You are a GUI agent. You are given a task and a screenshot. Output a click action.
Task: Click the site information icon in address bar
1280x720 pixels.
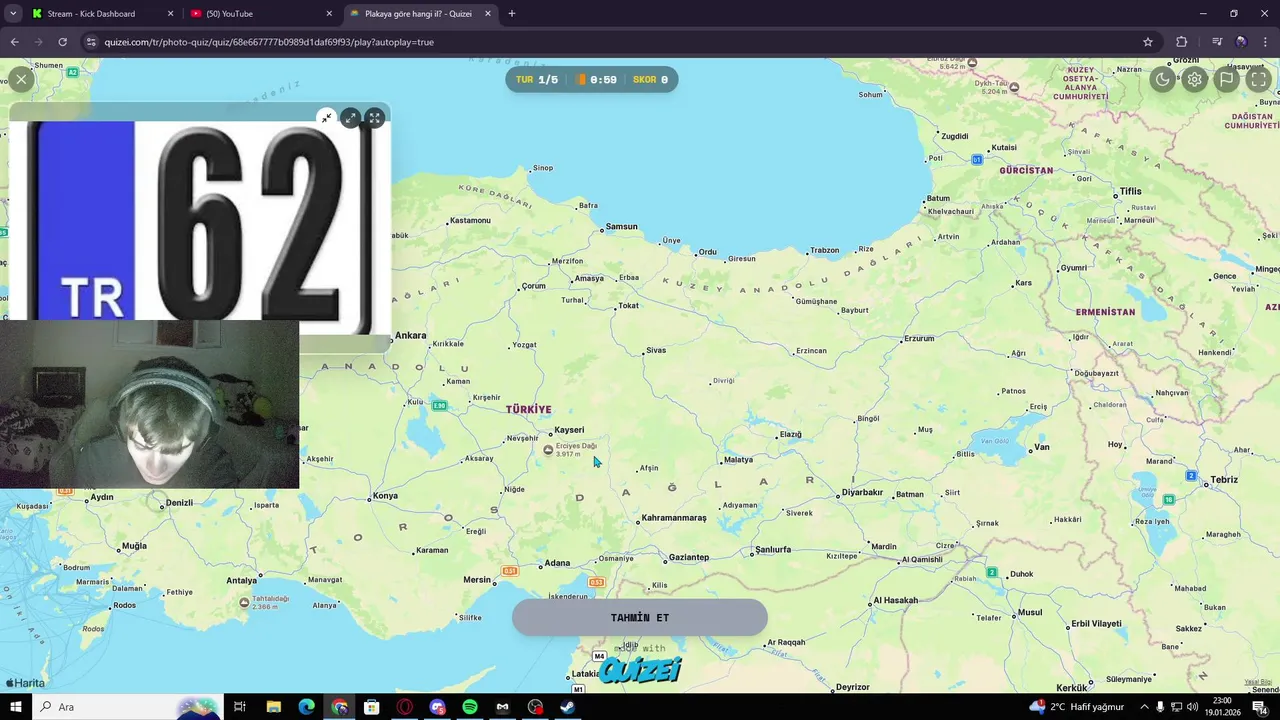click(x=91, y=42)
